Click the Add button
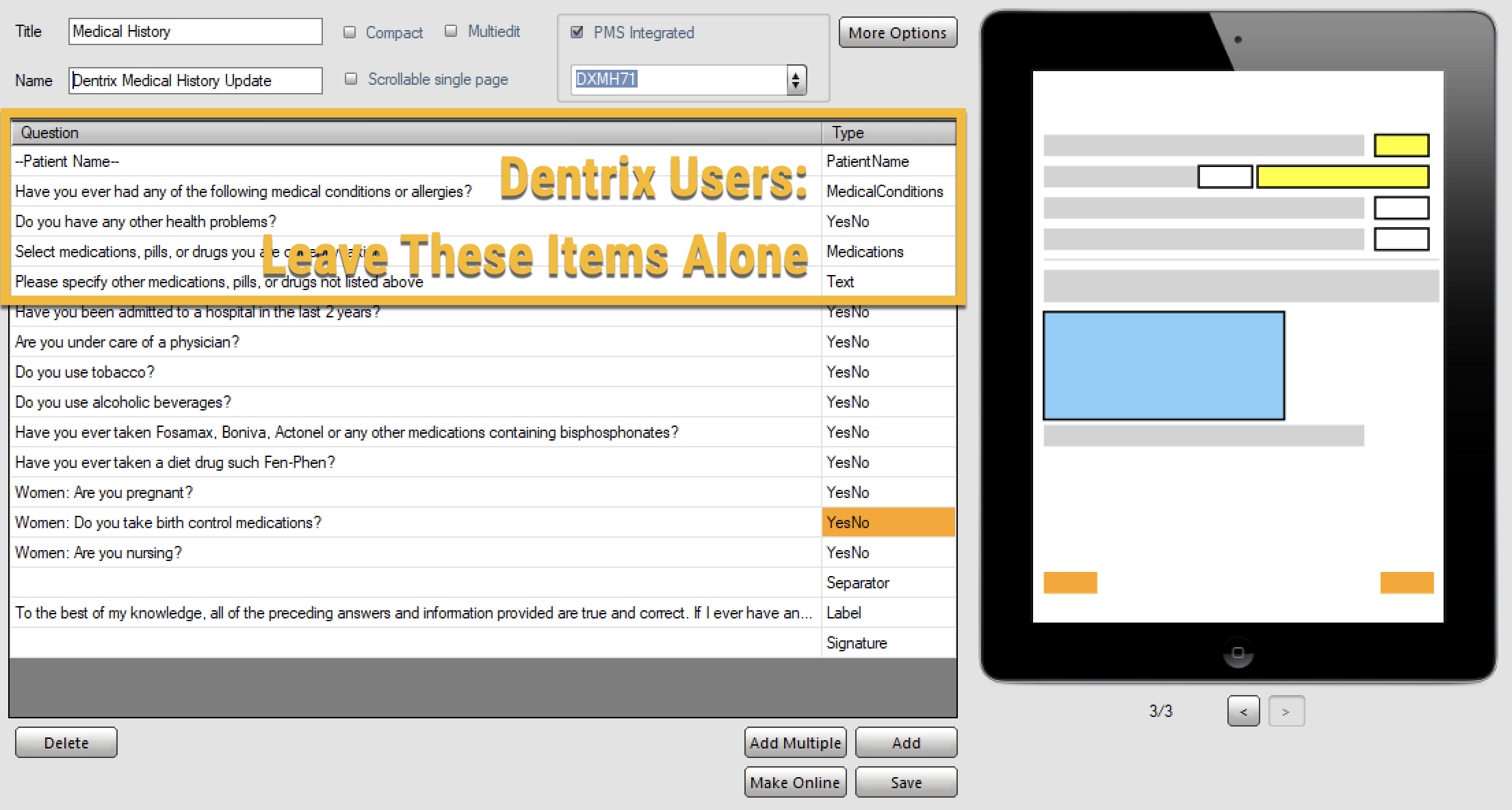Screen dimensions: 1512x810 click(x=906, y=742)
